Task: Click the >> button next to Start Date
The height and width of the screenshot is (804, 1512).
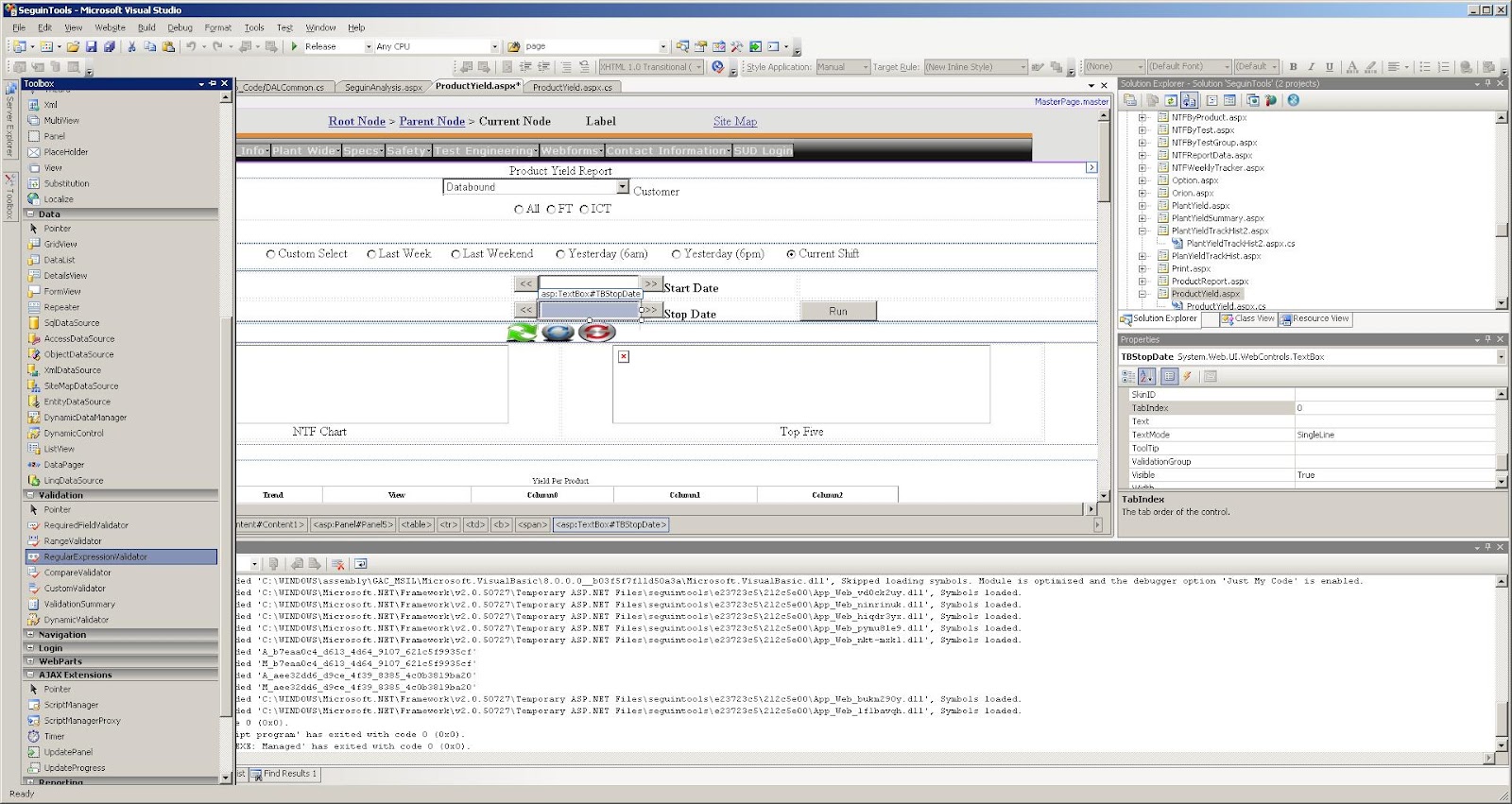Action: pyautogui.click(x=650, y=283)
